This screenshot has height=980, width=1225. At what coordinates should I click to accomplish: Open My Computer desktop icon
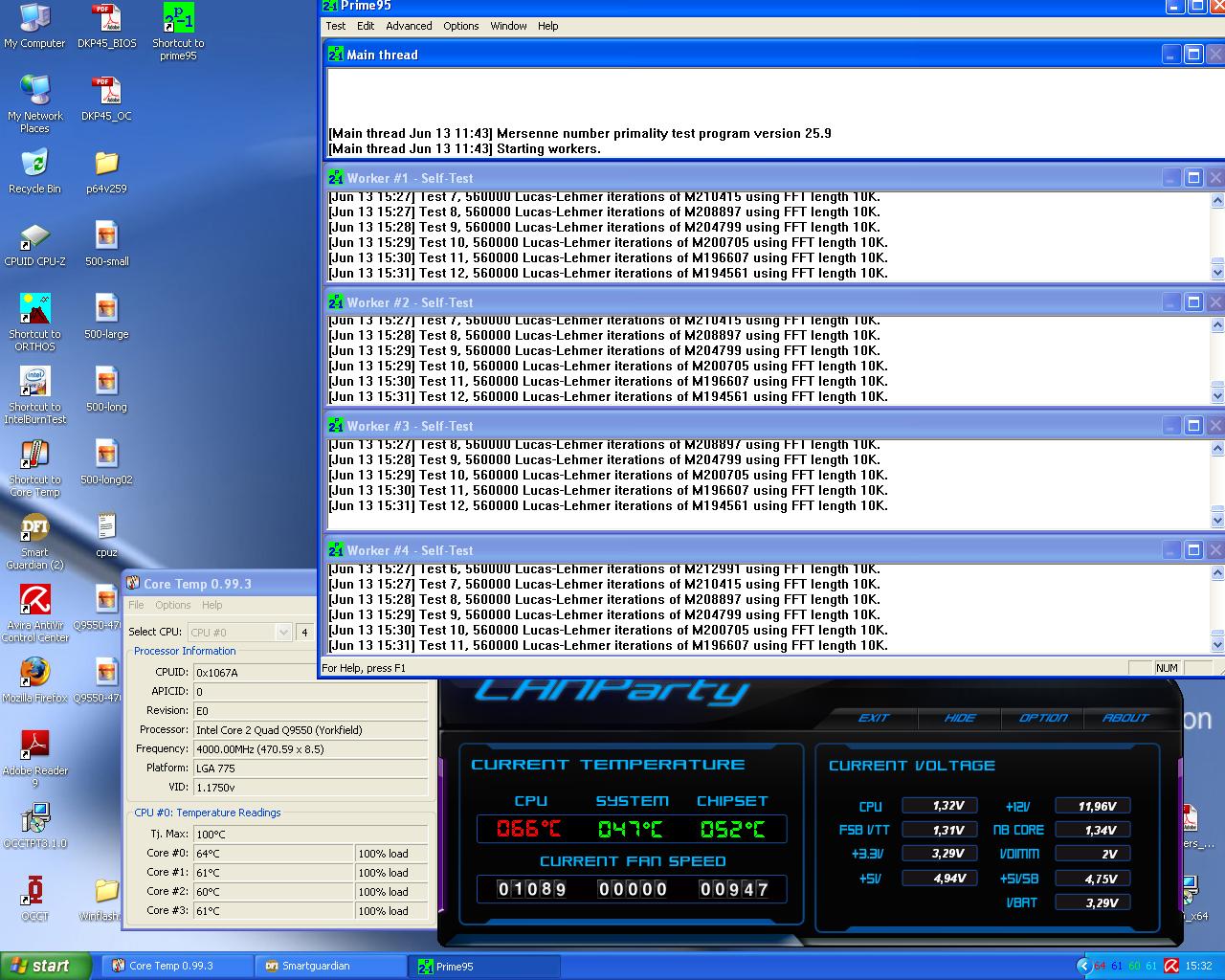pos(34,27)
